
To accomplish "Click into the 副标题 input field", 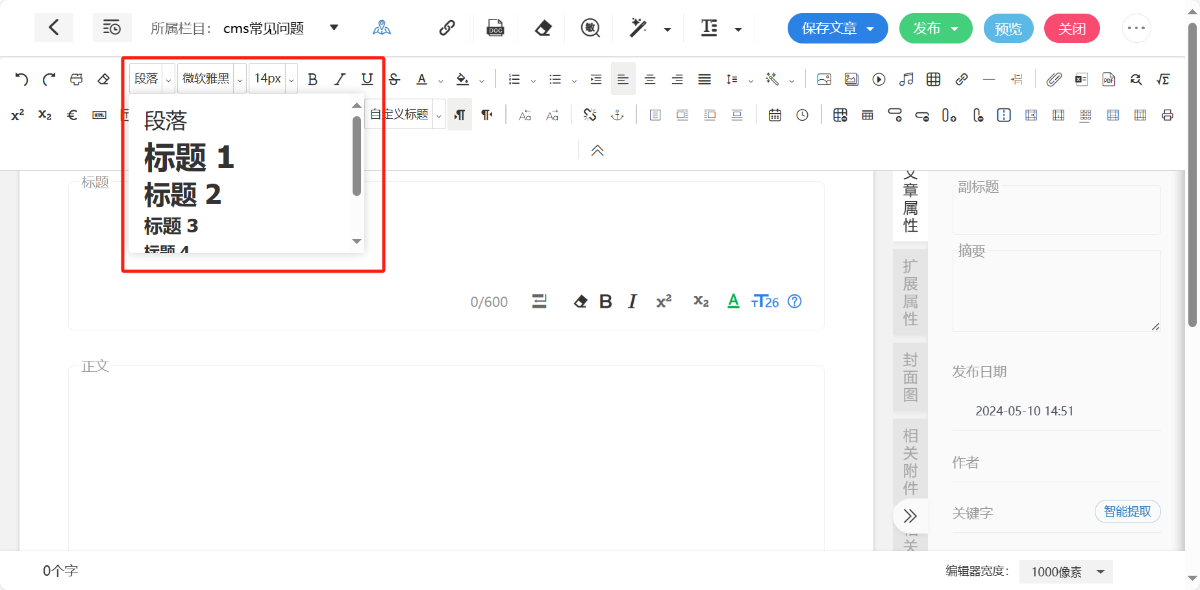I will coord(1056,212).
